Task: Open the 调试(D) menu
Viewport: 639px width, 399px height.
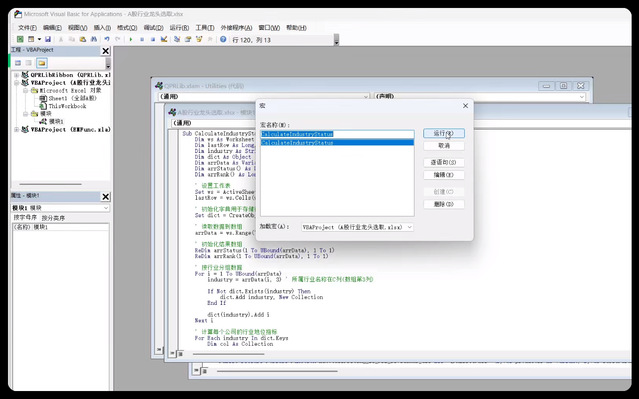Action: point(153,28)
